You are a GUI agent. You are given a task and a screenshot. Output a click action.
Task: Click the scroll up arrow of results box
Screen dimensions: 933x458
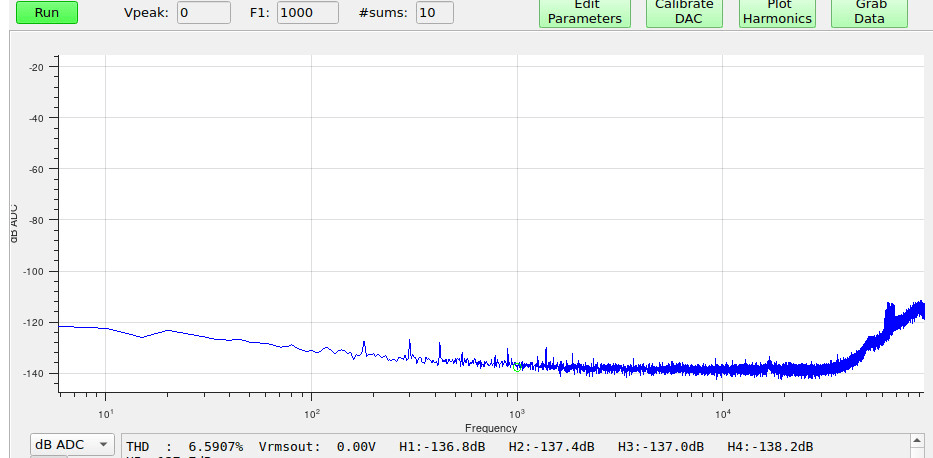point(918,441)
